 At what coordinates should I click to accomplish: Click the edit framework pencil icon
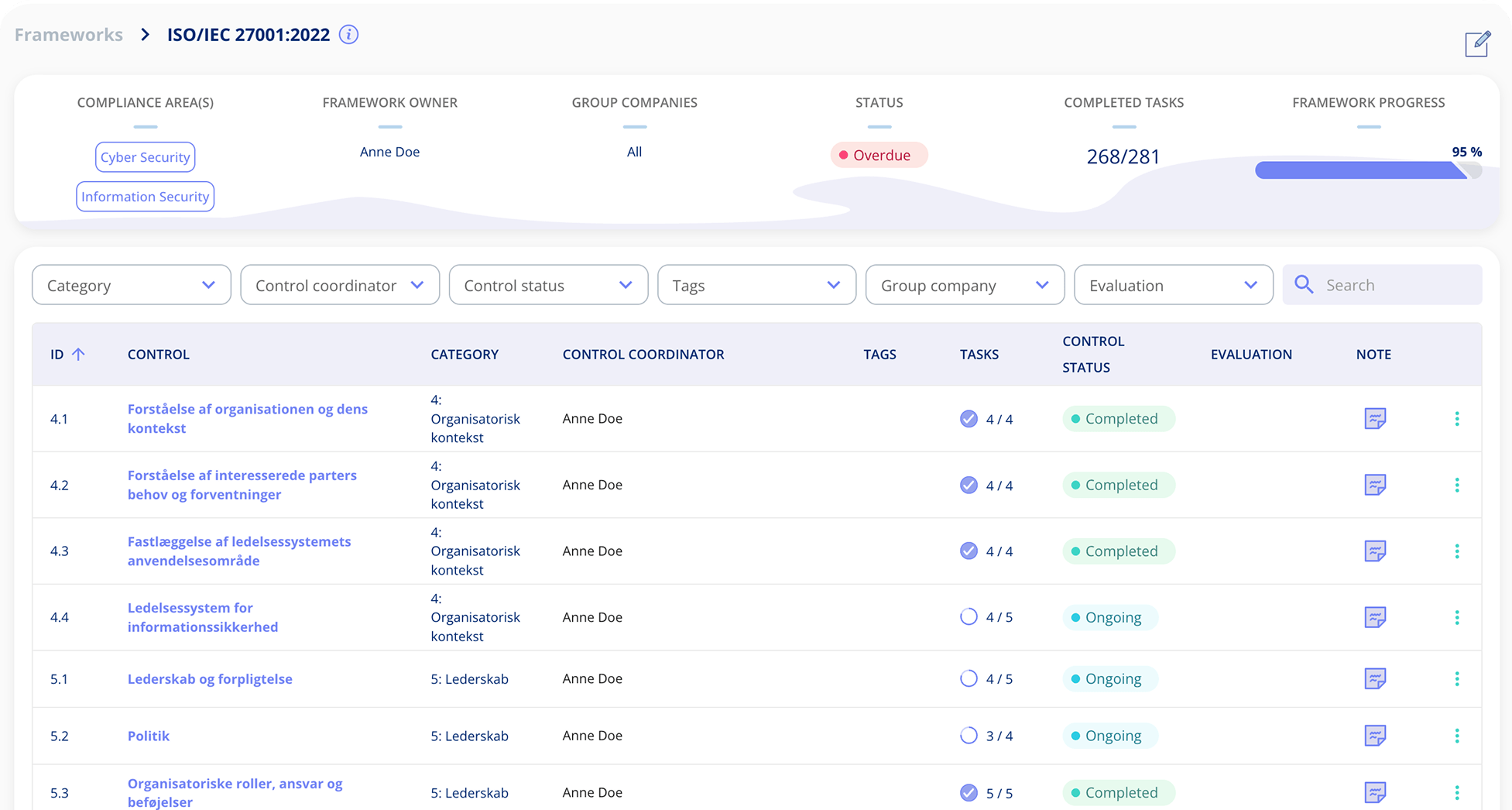tap(1476, 44)
